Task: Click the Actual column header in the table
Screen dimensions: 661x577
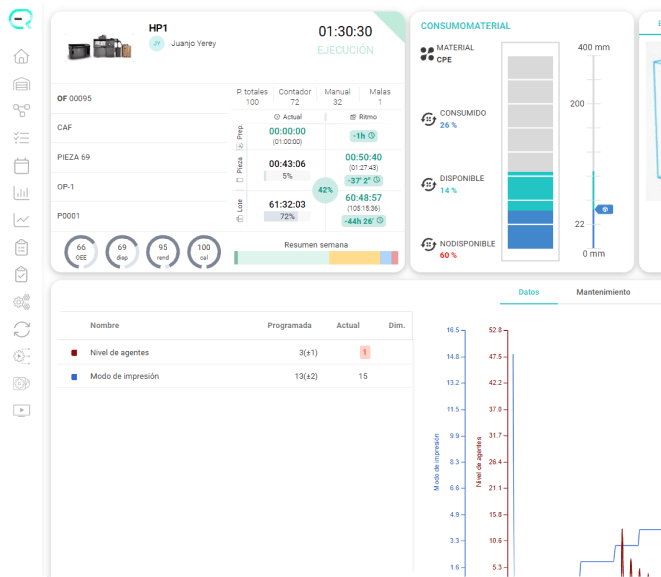Action: (348, 325)
